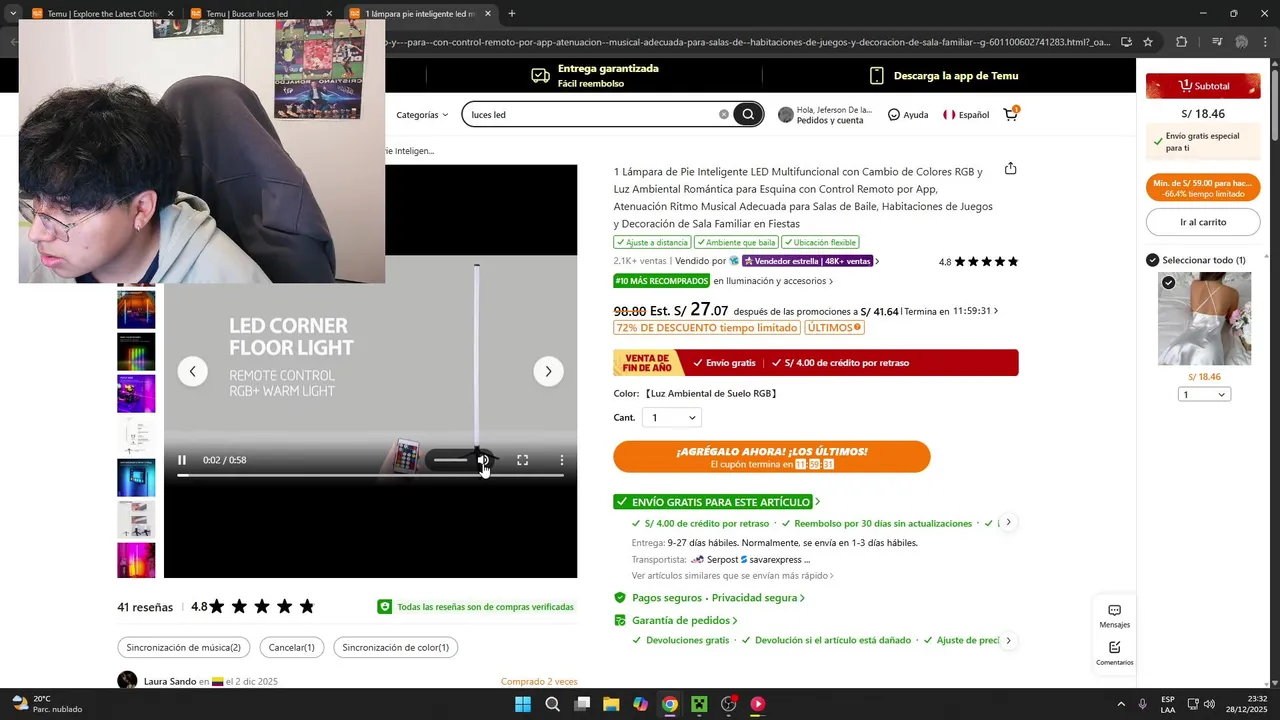This screenshot has height=720, width=1280.
Task: Open the '#10 Más recomprados' ranking link
Action: 723,281
